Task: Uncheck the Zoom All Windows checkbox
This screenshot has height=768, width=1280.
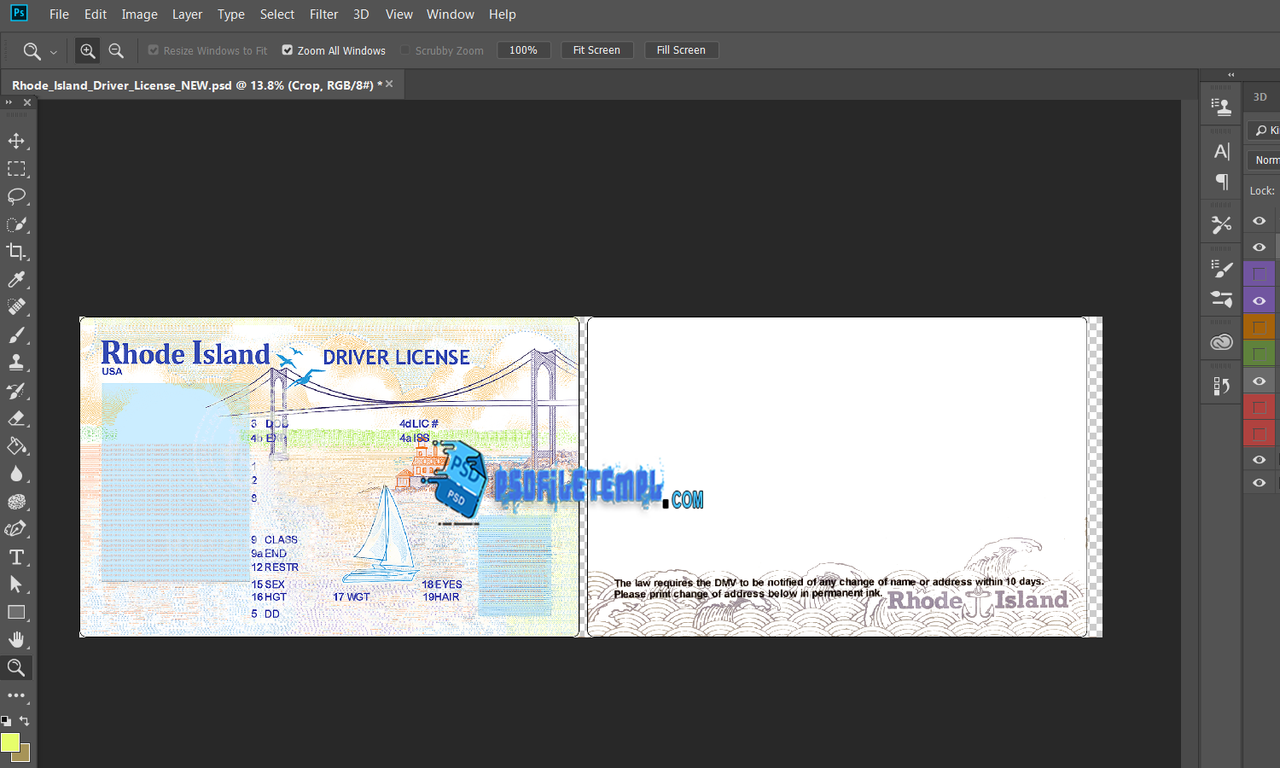Action: [287, 50]
